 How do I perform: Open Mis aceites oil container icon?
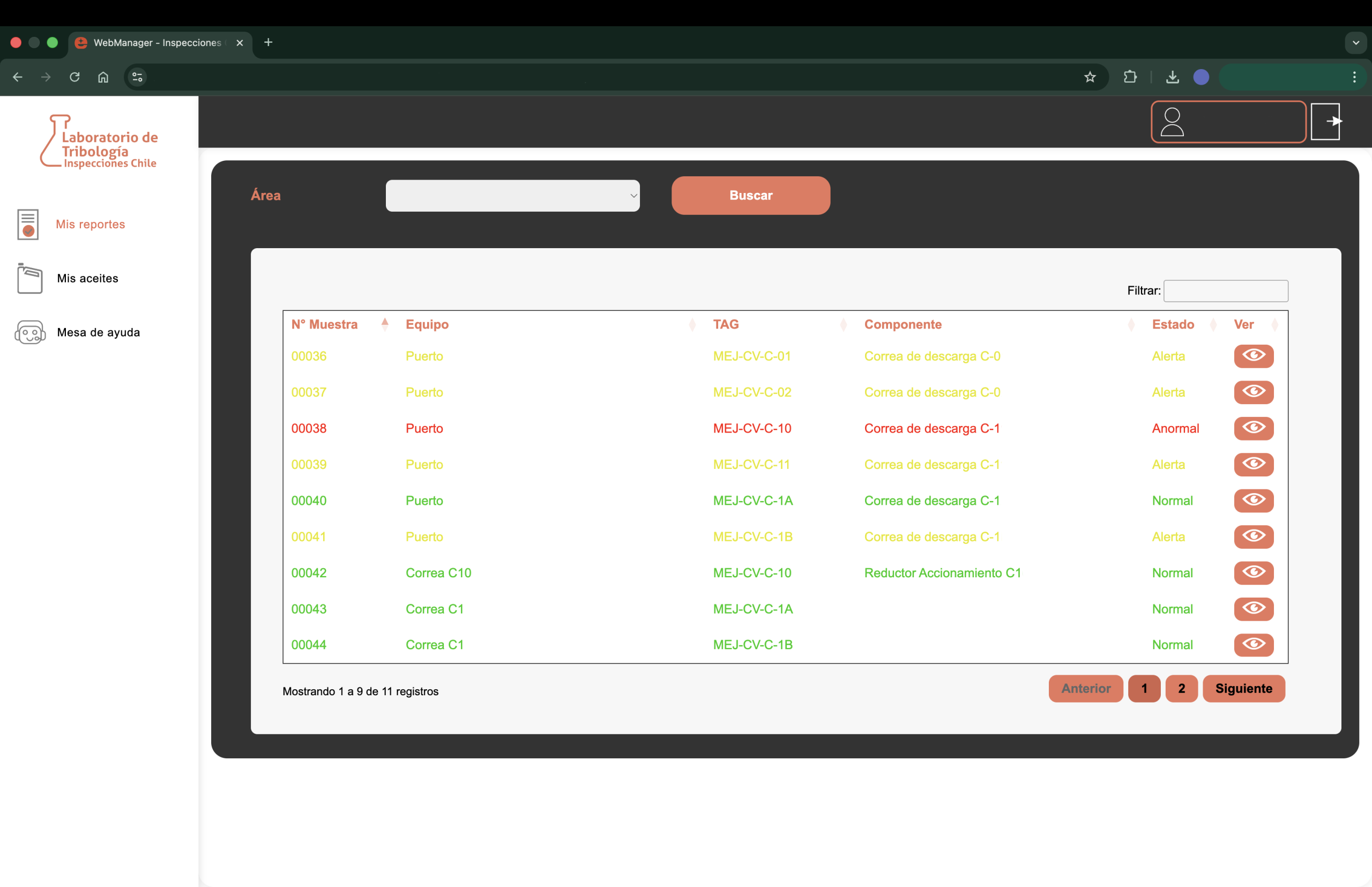tap(29, 278)
